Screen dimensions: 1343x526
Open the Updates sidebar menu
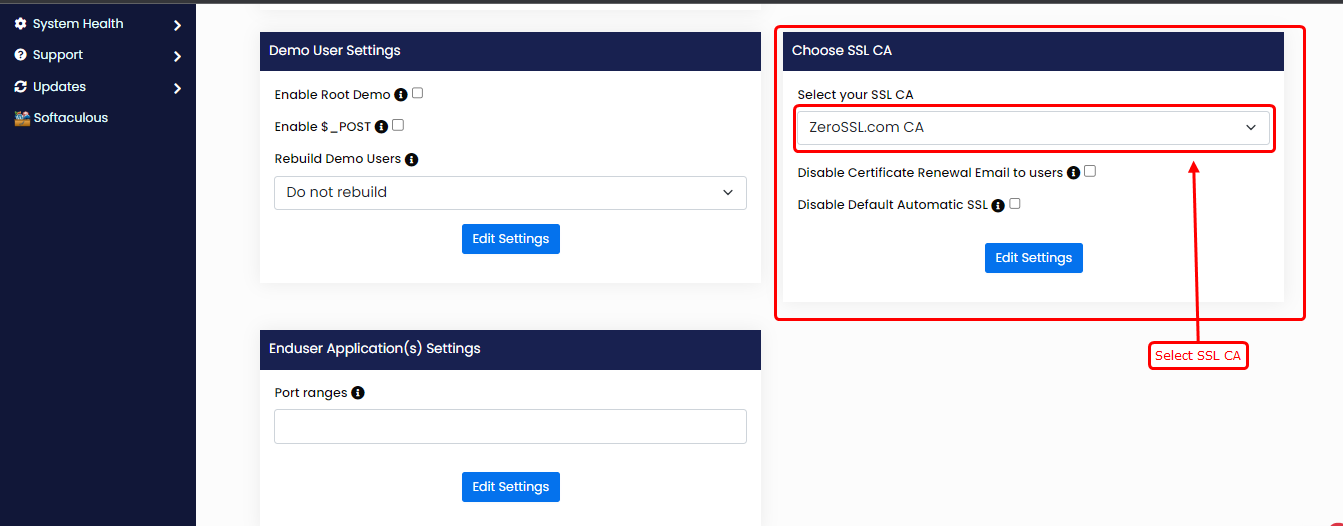pyautogui.click(x=60, y=87)
